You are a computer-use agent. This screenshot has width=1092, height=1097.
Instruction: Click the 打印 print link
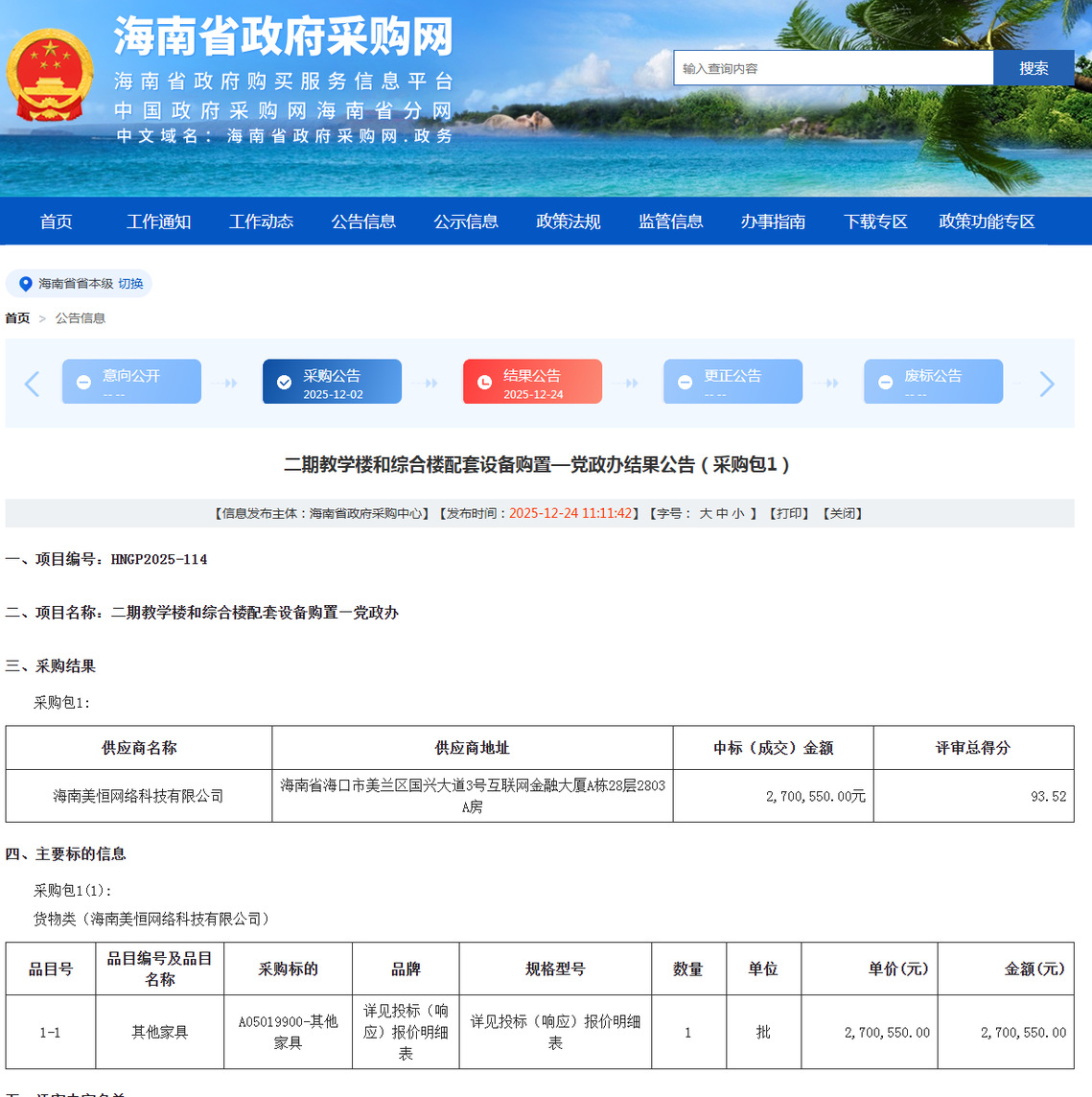click(789, 514)
